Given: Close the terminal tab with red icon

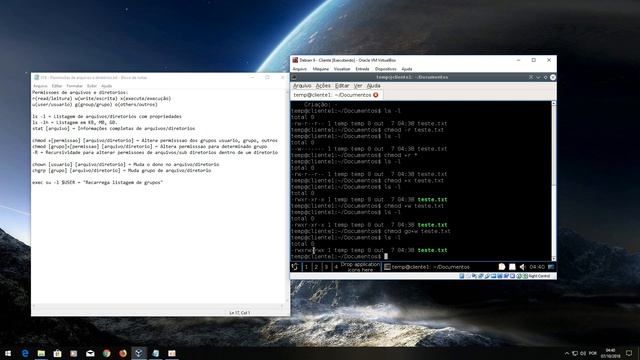Looking at the screenshot, I should pyautogui.click(x=376, y=95).
